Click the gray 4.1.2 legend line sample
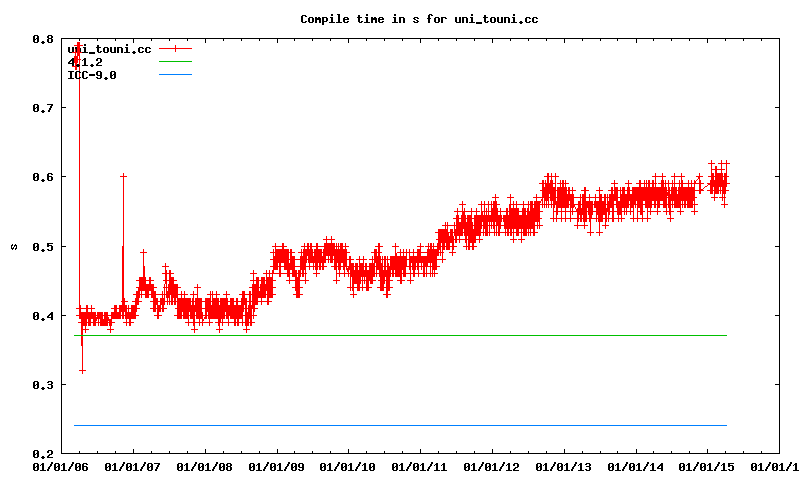The height and width of the screenshot is (480, 800). [x=174, y=62]
